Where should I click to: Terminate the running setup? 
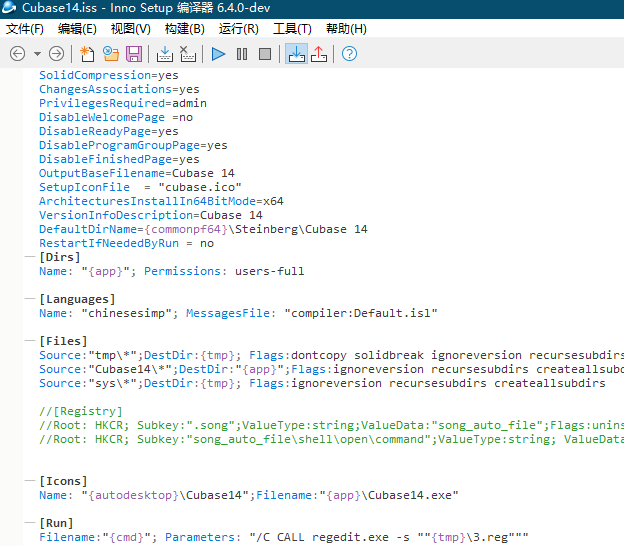(x=265, y=54)
